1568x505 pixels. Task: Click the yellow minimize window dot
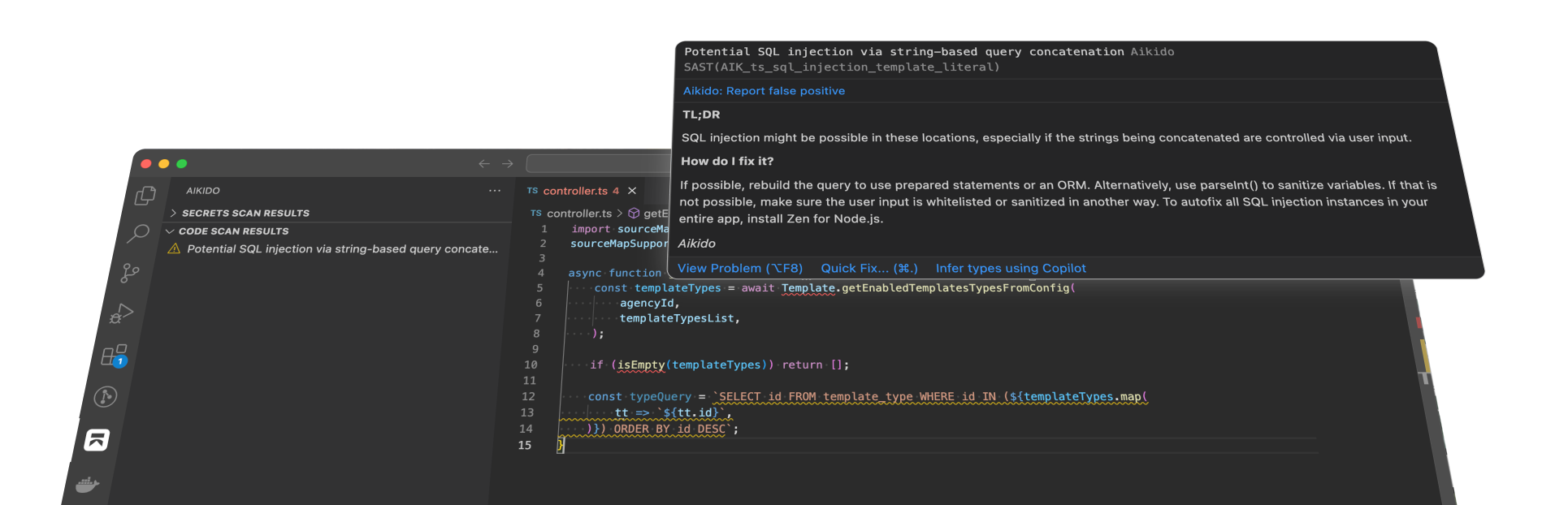click(164, 163)
